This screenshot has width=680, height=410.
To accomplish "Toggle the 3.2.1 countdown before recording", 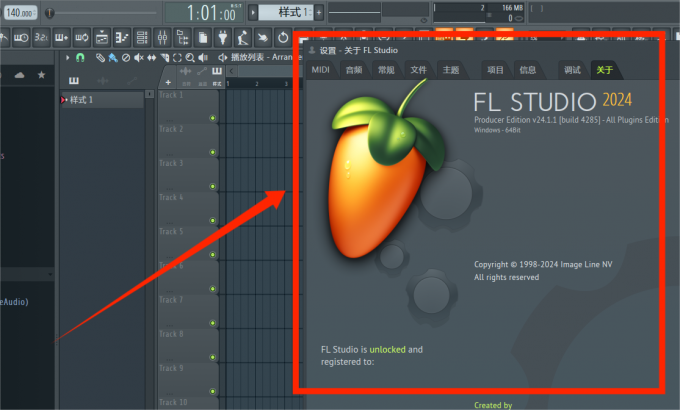I will click(41, 38).
